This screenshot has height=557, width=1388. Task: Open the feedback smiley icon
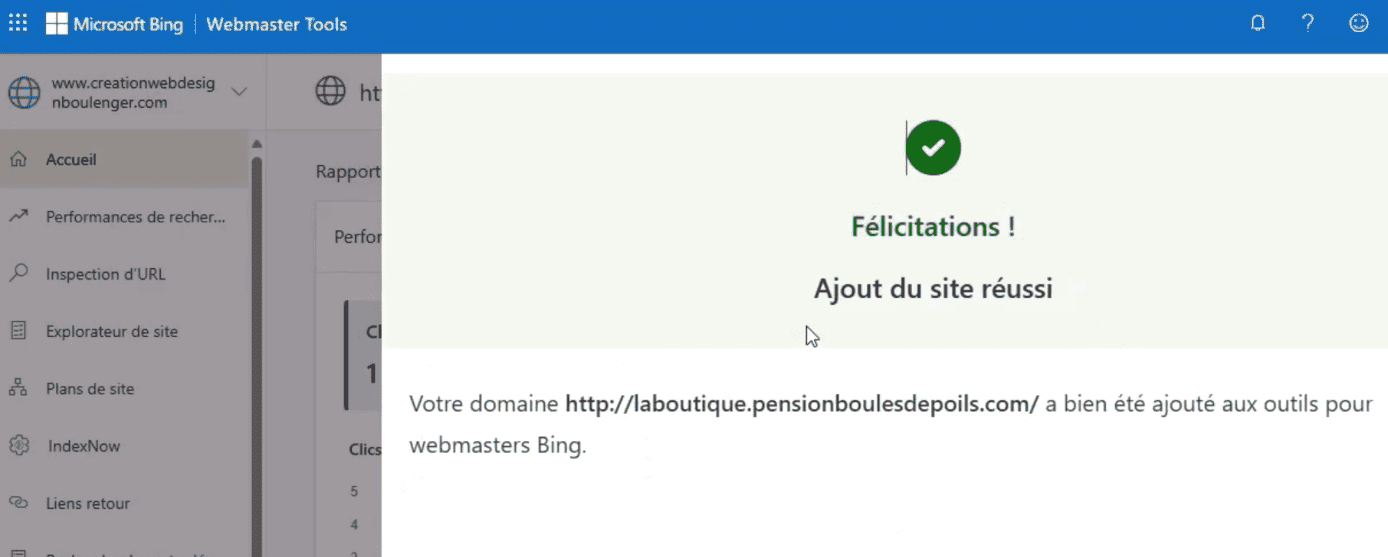(x=1358, y=24)
